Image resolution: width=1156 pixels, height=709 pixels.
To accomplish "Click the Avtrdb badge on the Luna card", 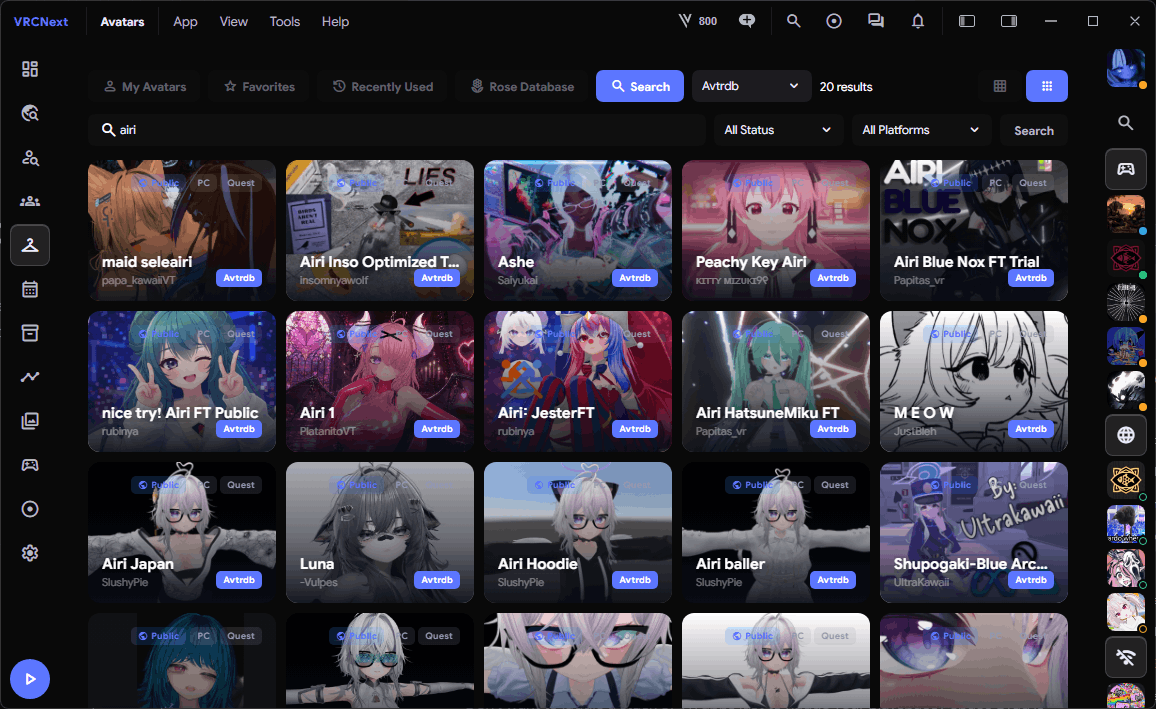I will coord(437,580).
